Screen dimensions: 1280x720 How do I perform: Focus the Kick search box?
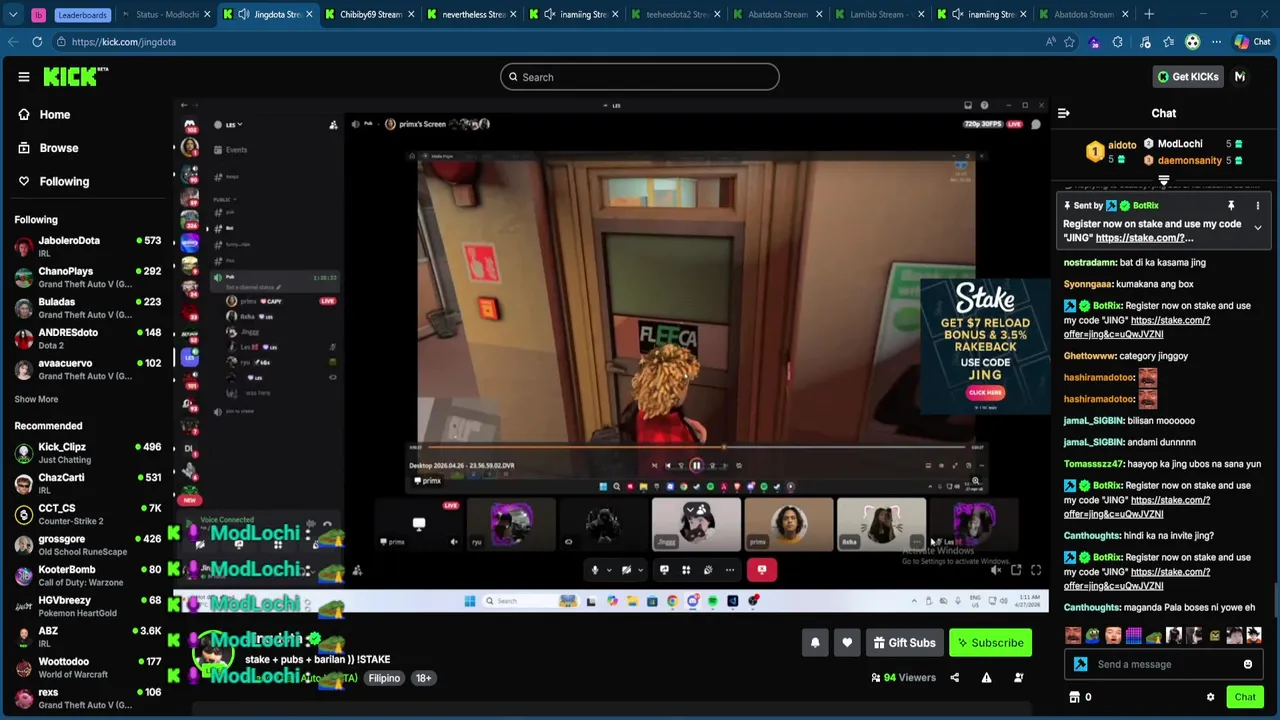[x=640, y=77]
